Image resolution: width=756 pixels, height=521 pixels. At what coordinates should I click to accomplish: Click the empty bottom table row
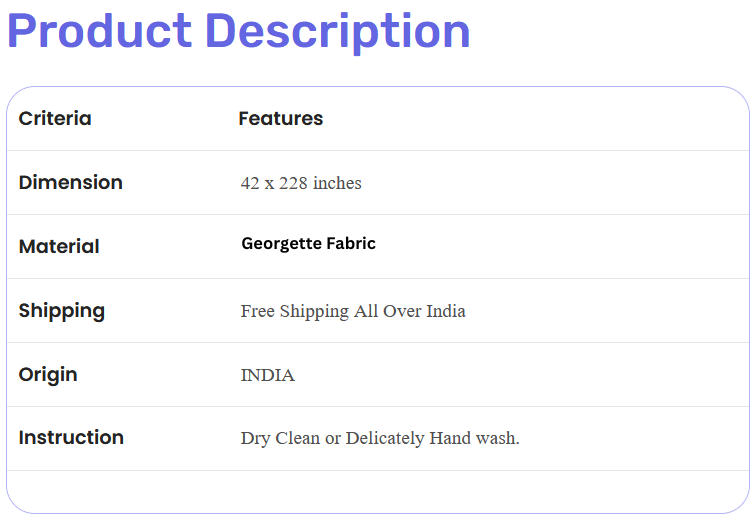[x=378, y=492]
